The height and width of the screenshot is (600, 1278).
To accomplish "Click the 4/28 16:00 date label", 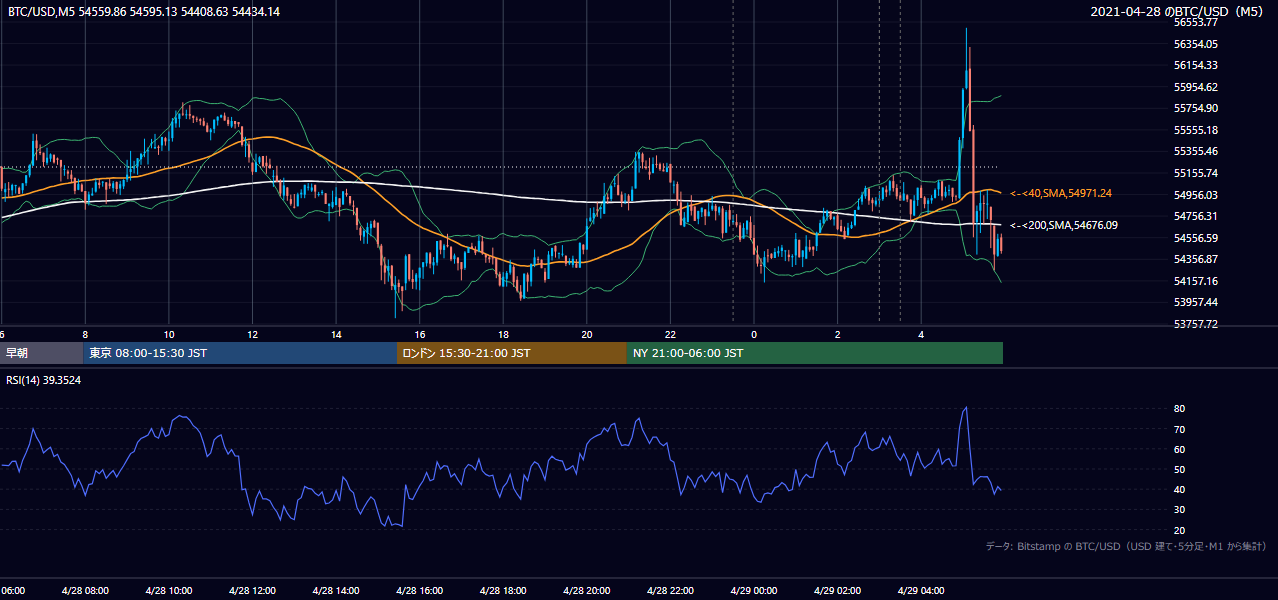I will pyautogui.click(x=420, y=591).
